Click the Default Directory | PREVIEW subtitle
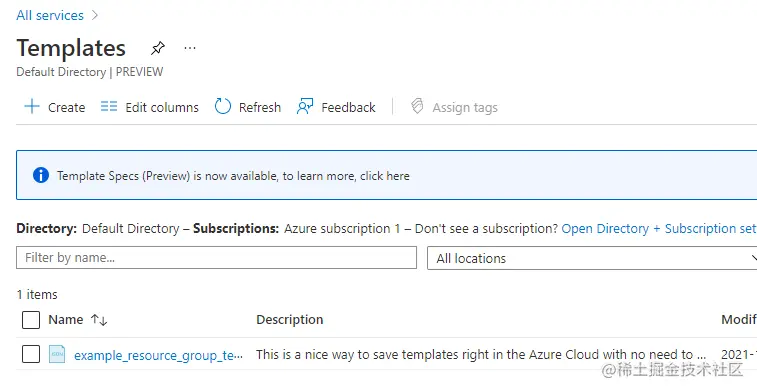 90,72
